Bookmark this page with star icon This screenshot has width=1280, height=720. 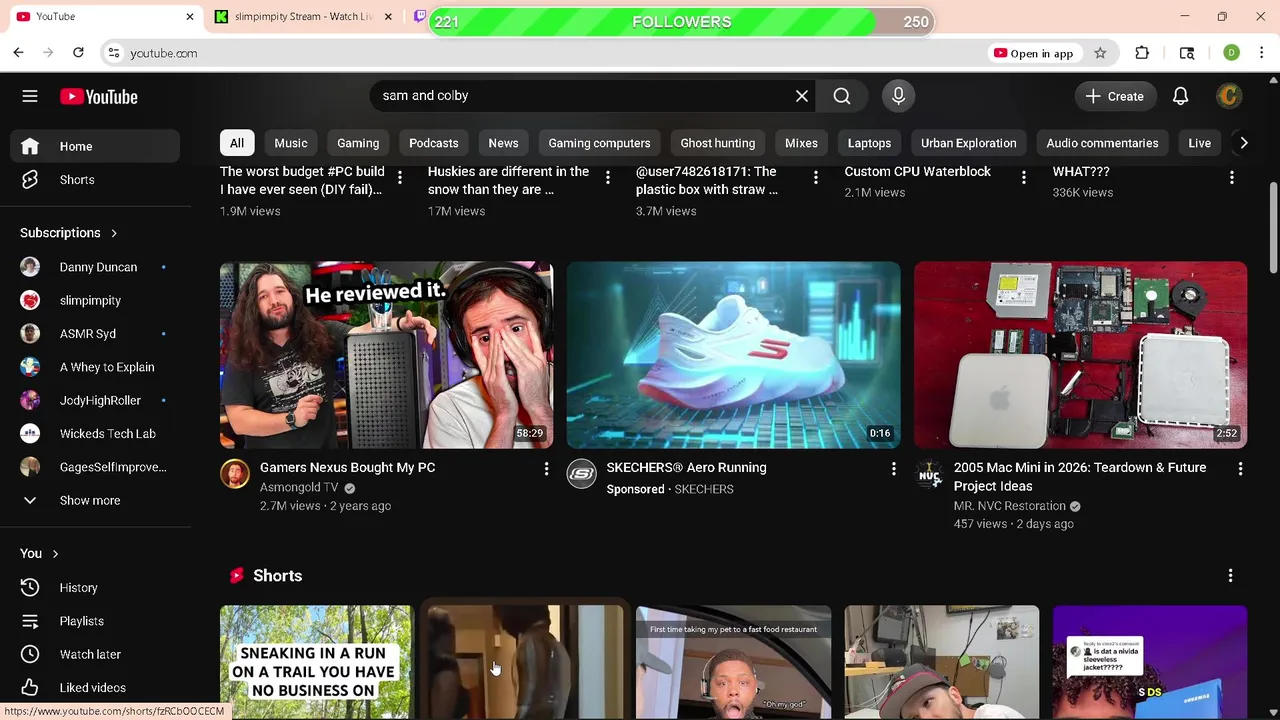click(x=1100, y=53)
